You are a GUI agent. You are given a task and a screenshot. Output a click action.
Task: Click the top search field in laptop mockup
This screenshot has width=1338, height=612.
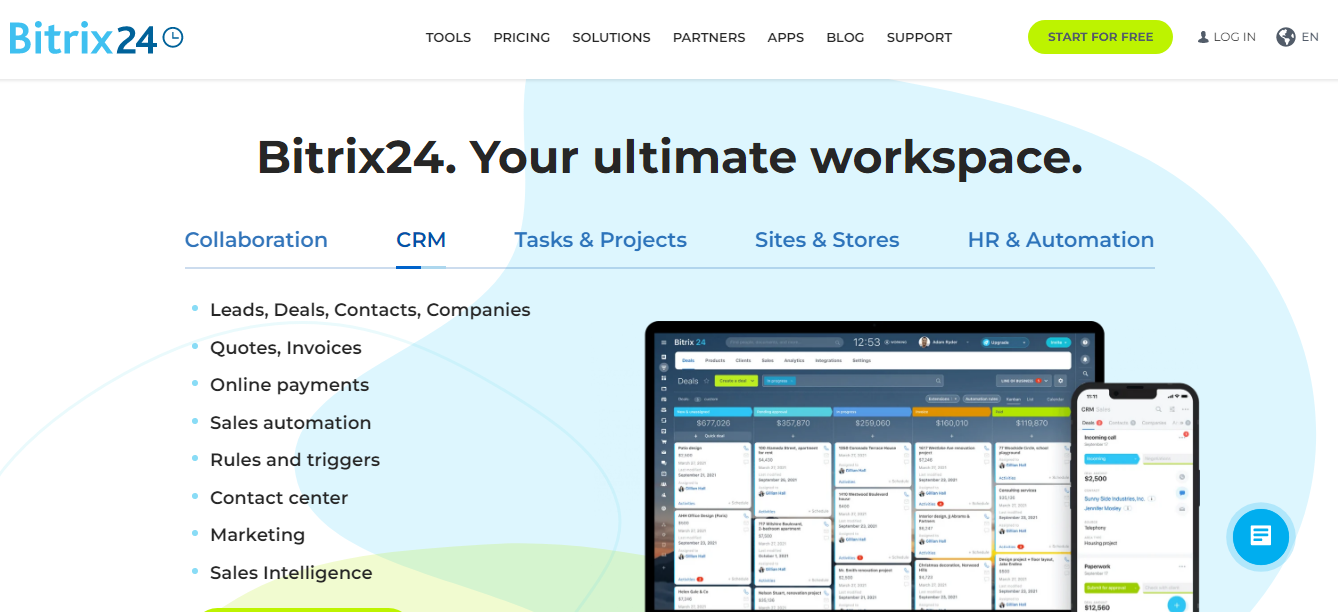tap(784, 342)
